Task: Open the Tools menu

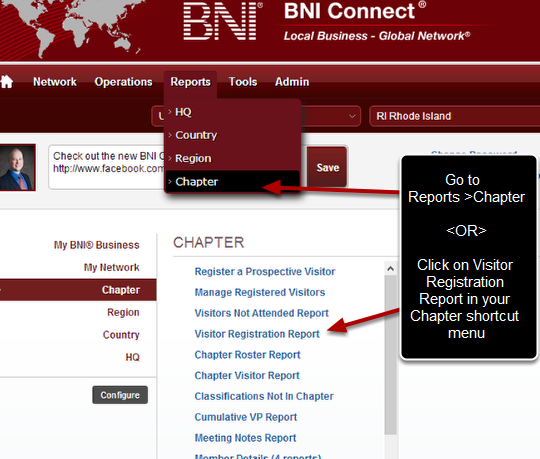Action: tap(243, 82)
